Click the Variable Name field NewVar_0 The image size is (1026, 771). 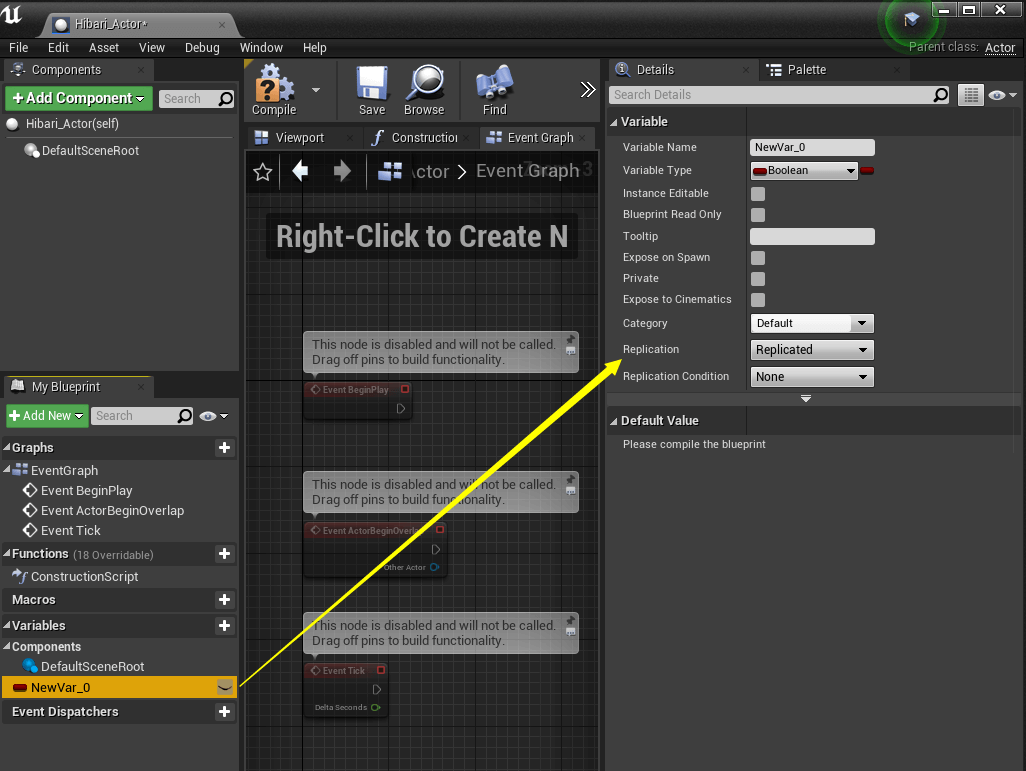[812, 147]
